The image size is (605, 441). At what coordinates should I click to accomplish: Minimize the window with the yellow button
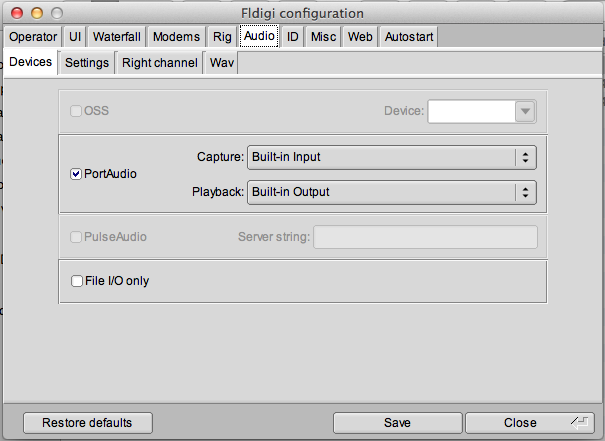click(x=32, y=12)
